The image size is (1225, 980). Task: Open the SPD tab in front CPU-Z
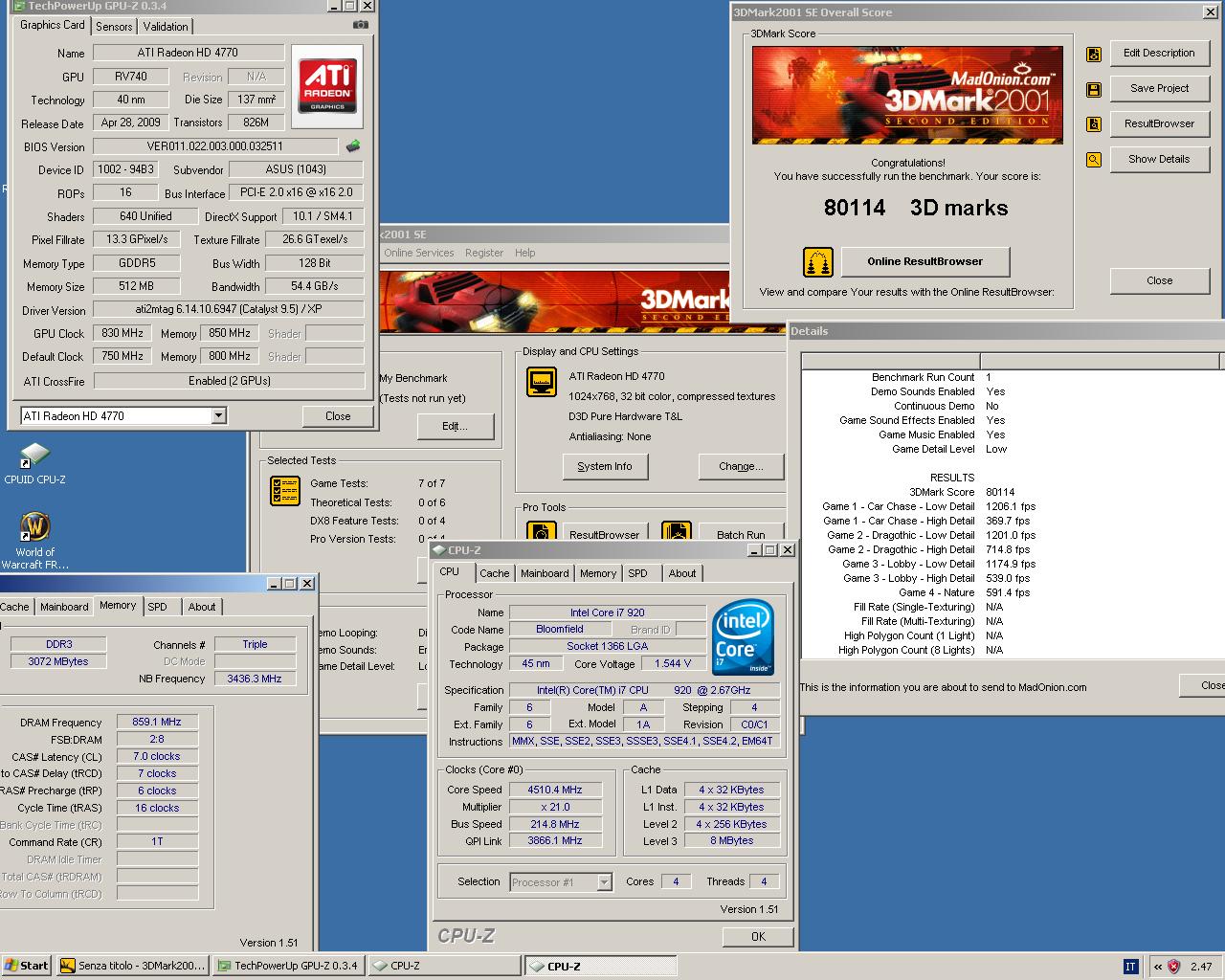pyautogui.click(x=637, y=573)
